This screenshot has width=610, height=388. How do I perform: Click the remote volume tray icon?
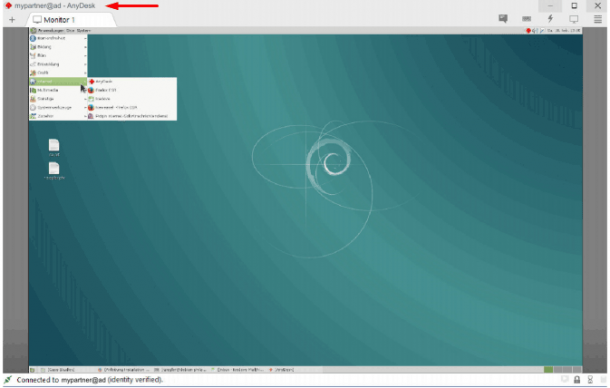click(535, 30)
